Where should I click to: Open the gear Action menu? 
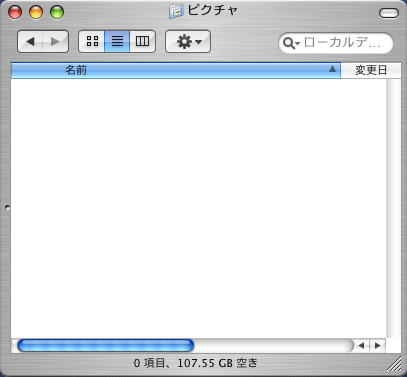pos(188,42)
